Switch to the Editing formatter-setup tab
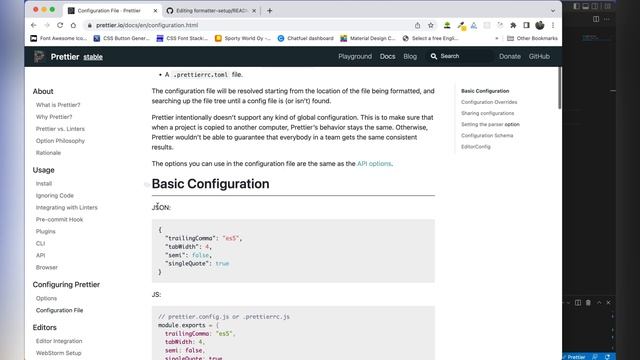Image resolution: width=640 pixels, height=360 pixels. tap(210, 11)
